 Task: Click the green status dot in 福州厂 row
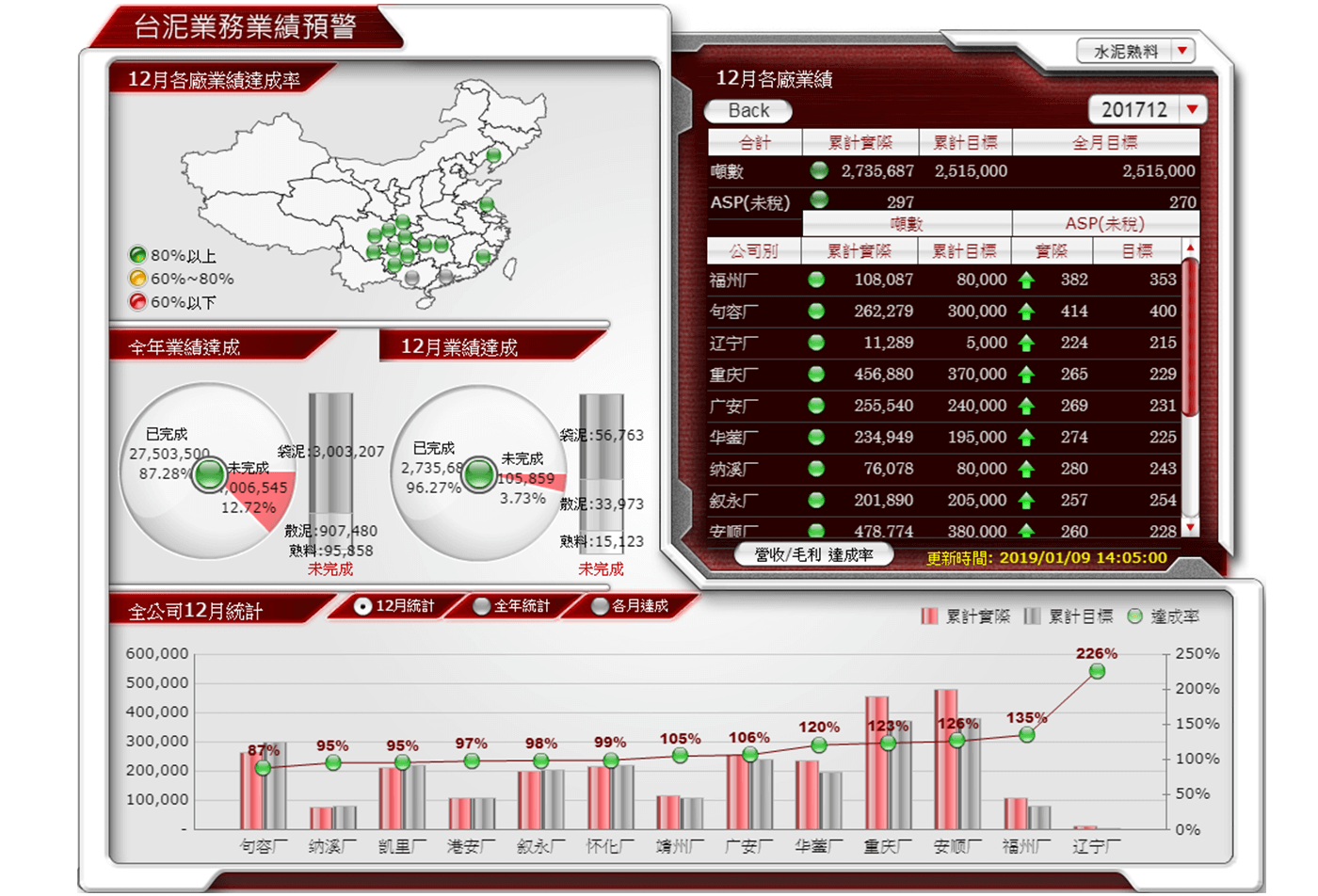[816, 280]
